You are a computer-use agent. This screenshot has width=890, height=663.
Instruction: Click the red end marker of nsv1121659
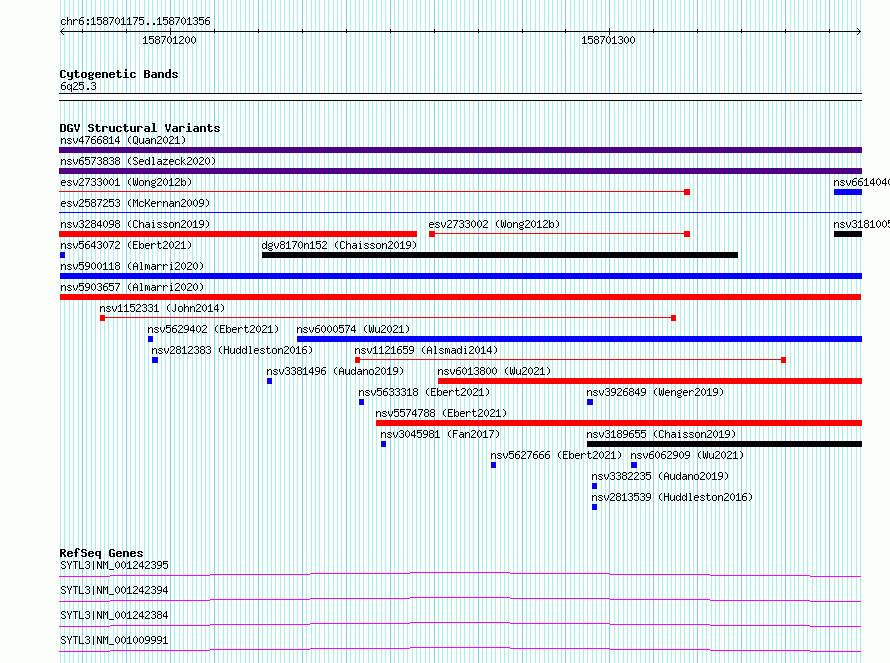tap(783, 360)
